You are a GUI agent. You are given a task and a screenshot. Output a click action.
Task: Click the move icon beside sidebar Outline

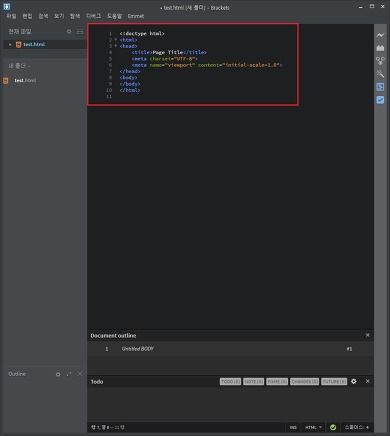[69, 374]
